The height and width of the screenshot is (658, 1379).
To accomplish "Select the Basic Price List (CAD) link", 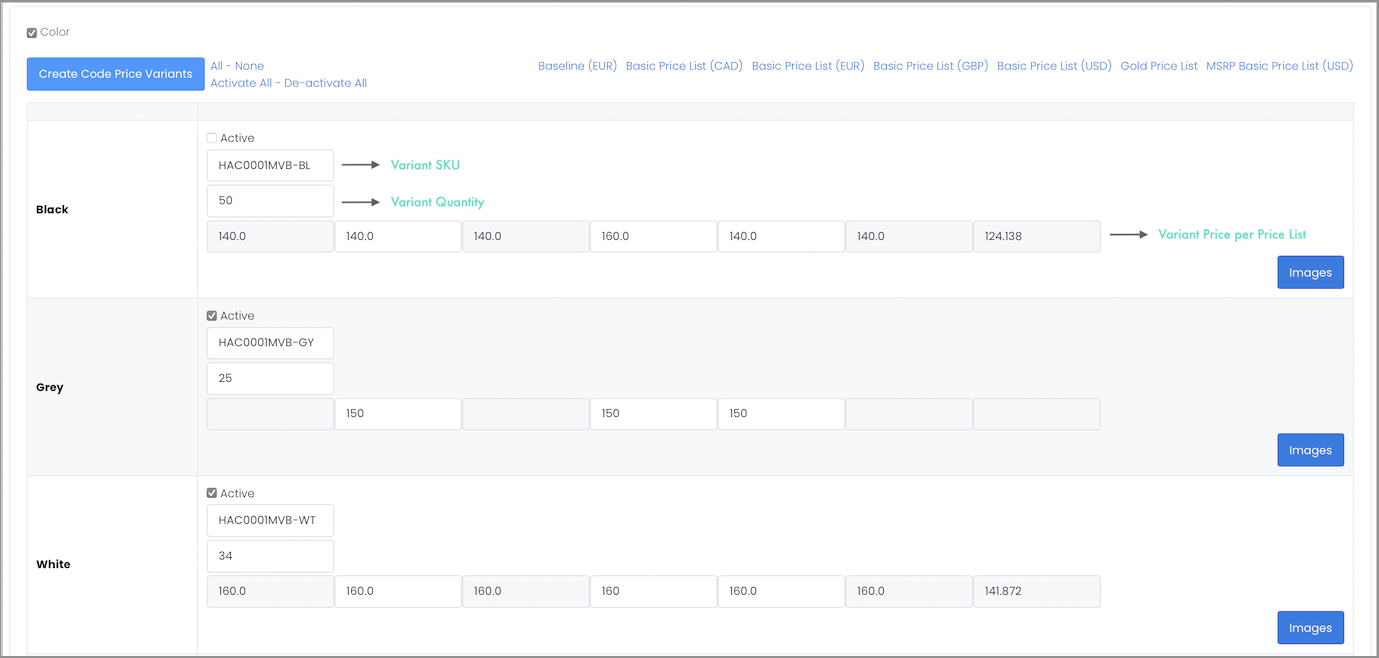I will point(684,66).
